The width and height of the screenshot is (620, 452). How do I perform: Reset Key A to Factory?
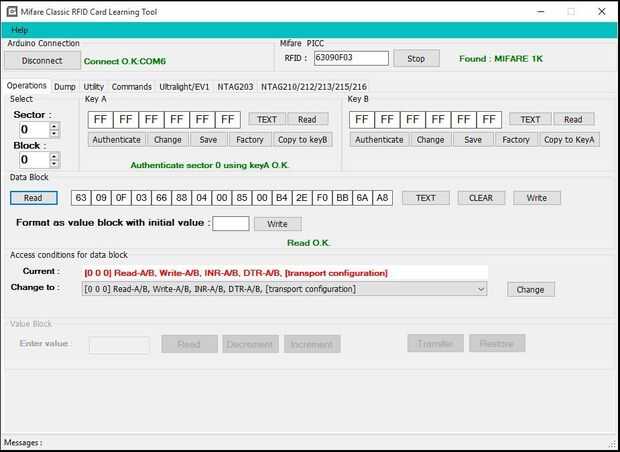250,140
